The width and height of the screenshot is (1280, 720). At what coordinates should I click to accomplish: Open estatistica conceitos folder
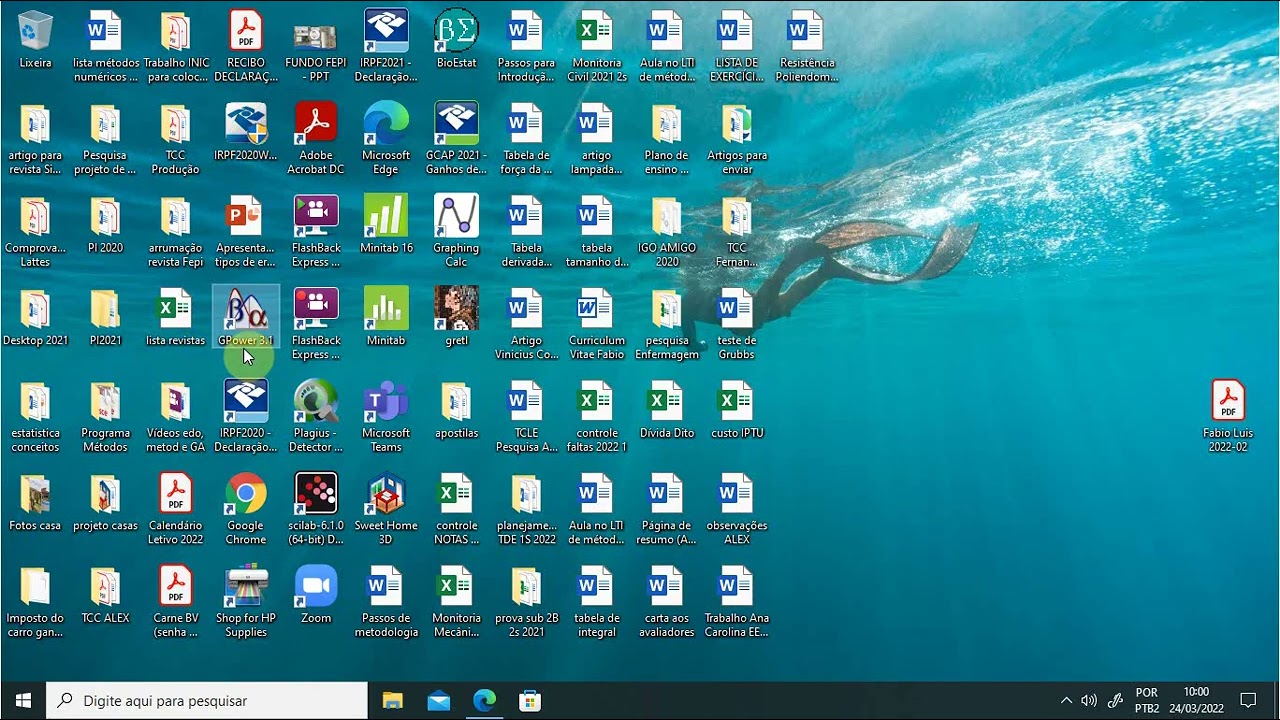point(35,417)
